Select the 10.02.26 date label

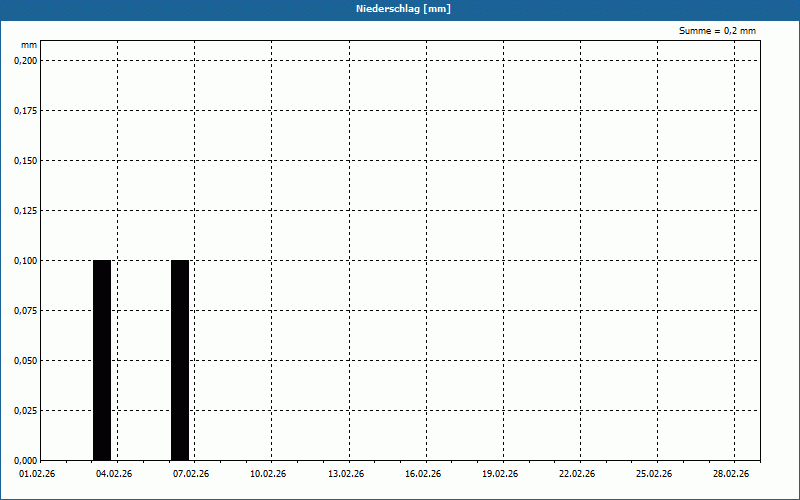tap(268, 474)
